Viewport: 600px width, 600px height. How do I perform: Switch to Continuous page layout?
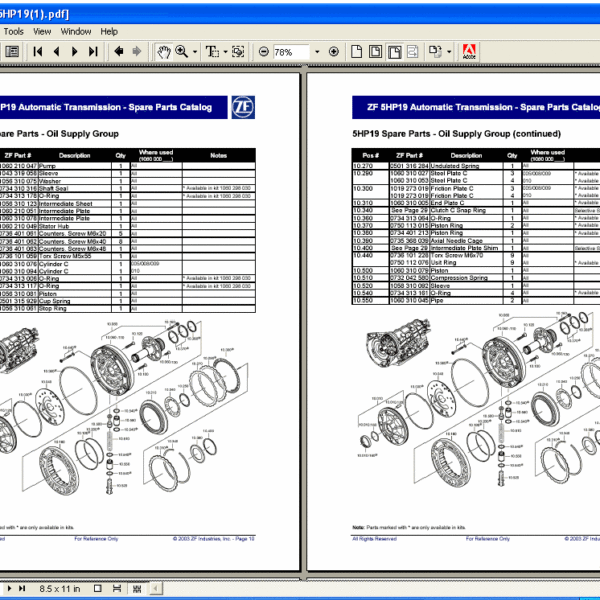[x=117, y=588]
